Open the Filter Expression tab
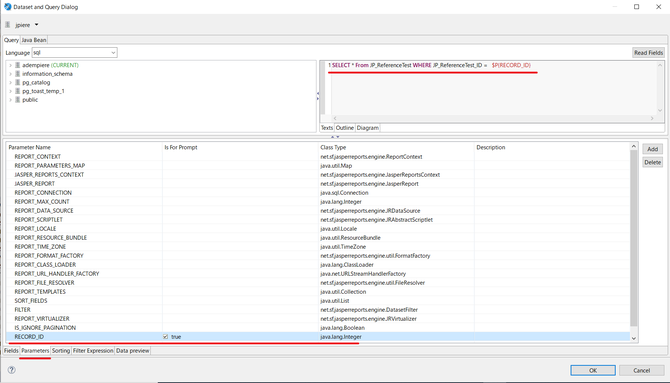The image size is (670, 383). [x=93, y=351]
